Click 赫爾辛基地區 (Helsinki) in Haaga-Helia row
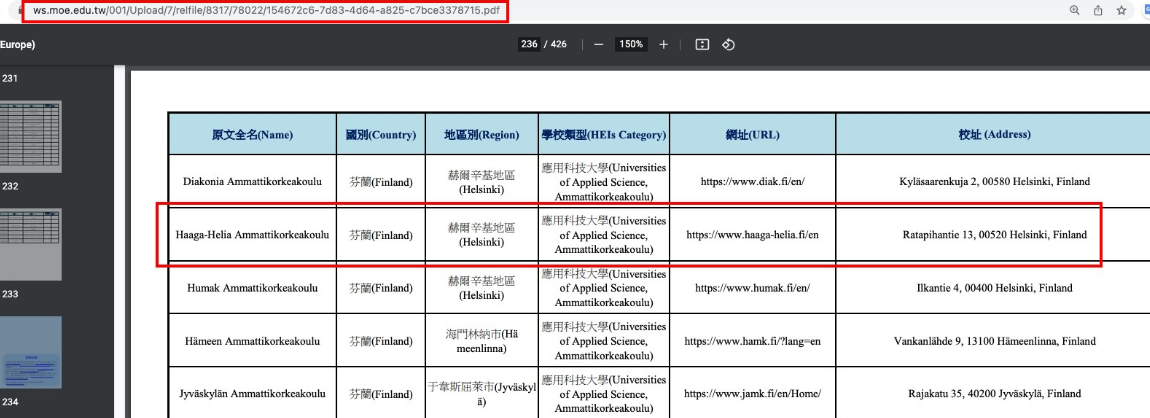This screenshot has width=1150, height=418. [482, 235]
